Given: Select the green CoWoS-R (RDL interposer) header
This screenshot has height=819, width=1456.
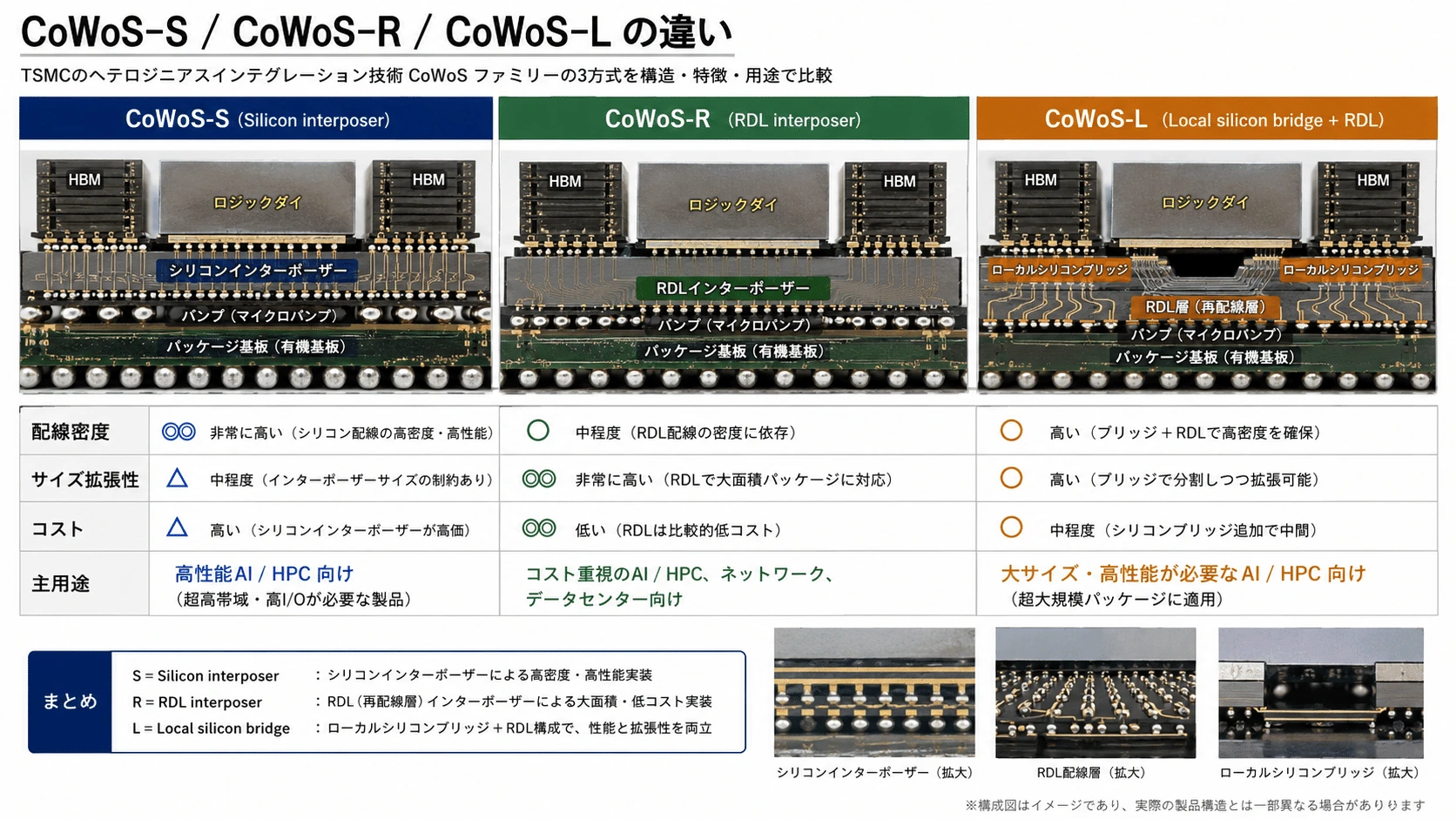Looking at the screenshot, I should pyautogui.click(x=733, y=118).
